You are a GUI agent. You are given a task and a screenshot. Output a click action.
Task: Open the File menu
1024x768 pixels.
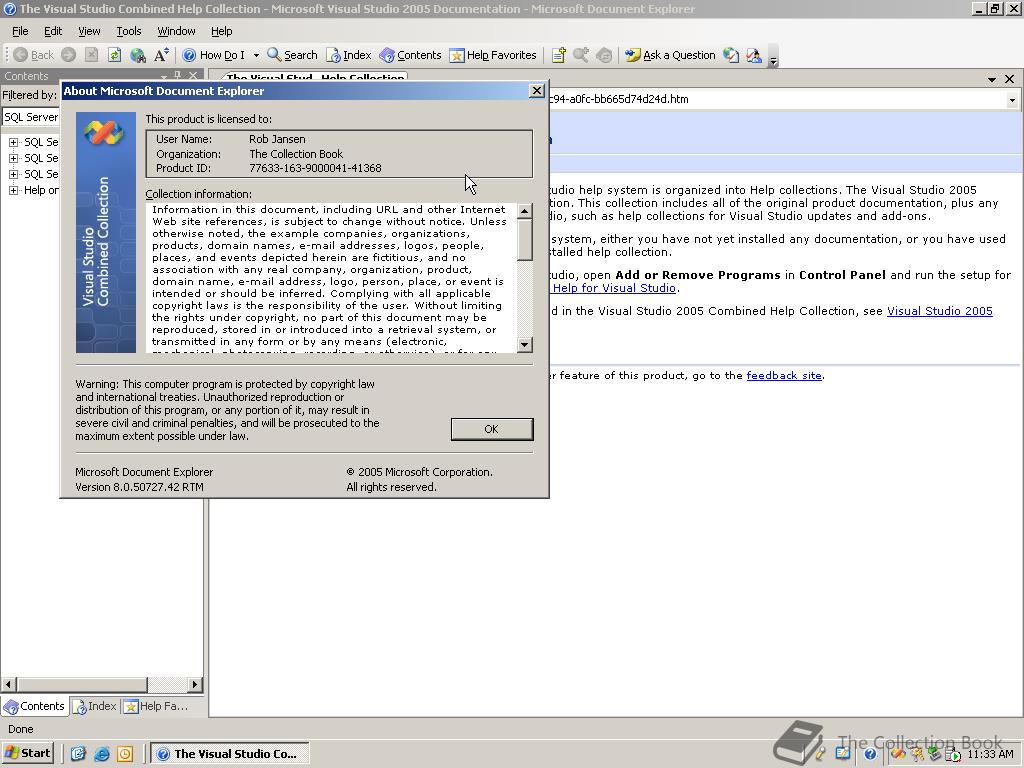tap(20, 31)
